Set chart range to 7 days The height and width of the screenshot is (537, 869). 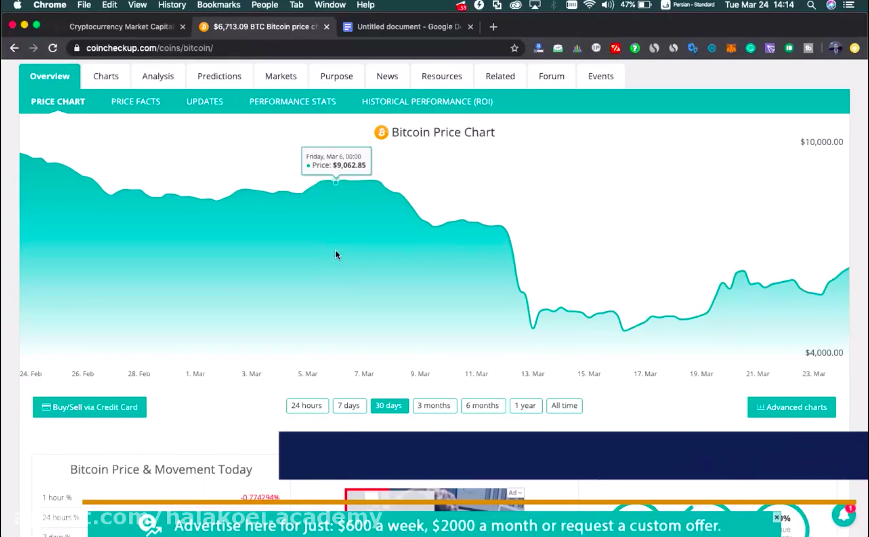349,406
